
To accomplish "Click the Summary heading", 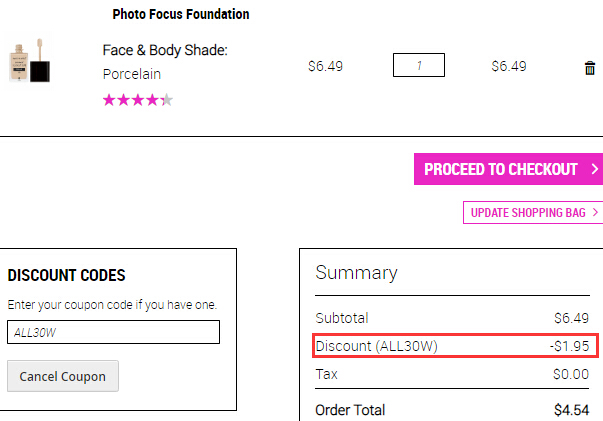I will point(356,273).
